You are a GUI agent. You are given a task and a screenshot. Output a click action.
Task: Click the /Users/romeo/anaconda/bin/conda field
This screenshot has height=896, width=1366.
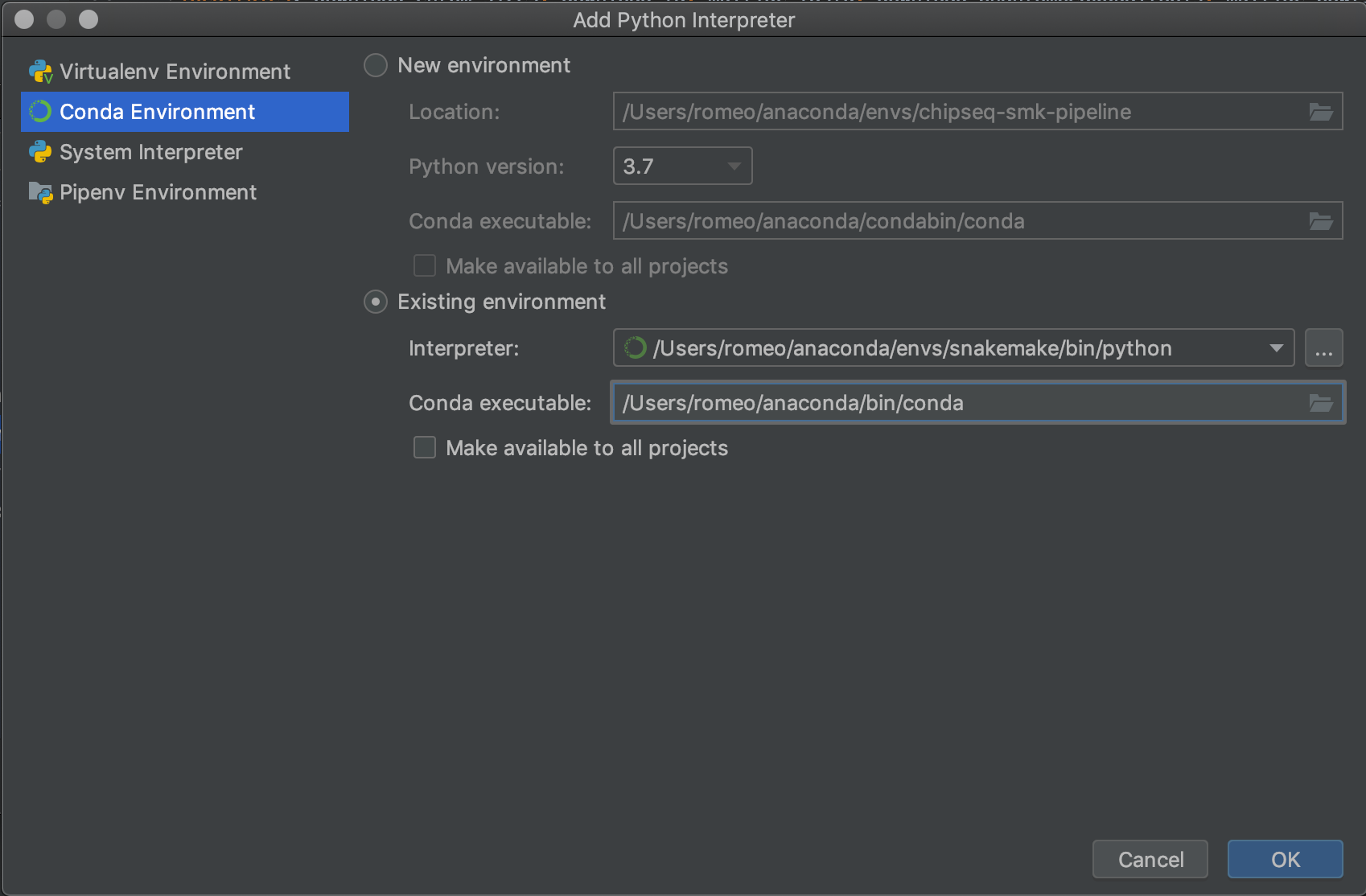tap(977, 402)
